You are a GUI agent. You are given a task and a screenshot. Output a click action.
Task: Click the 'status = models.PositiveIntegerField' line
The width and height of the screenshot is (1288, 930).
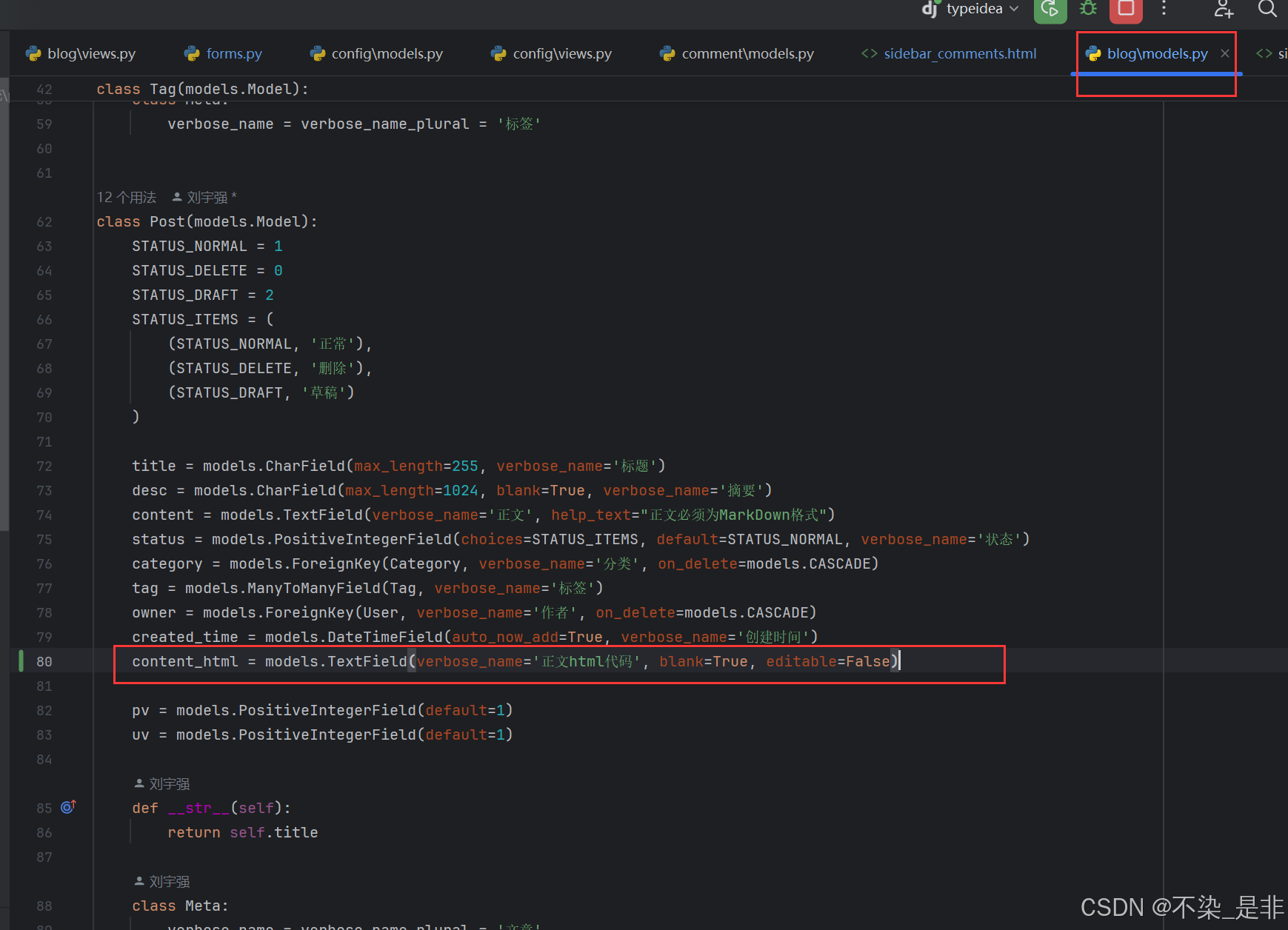pyautogui.click(x=581, y=539)
